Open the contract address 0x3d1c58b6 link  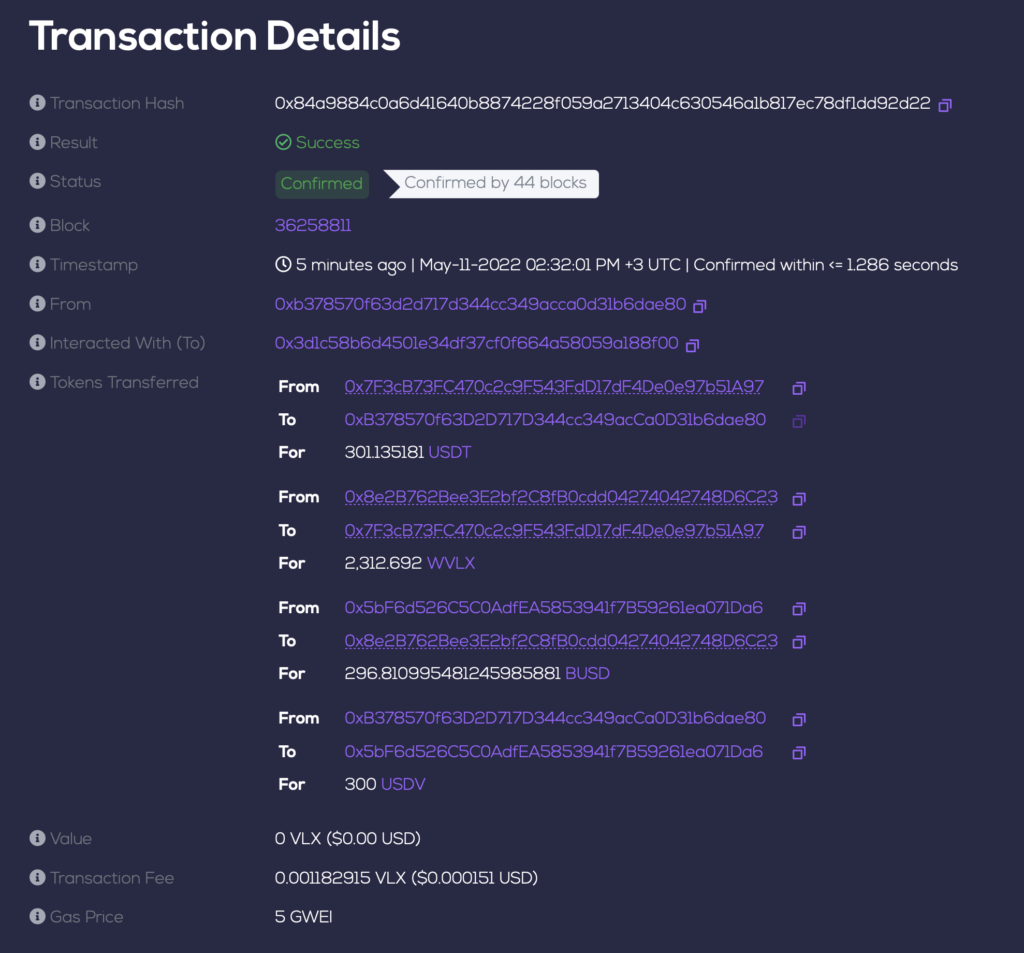(x=476, y=343)
